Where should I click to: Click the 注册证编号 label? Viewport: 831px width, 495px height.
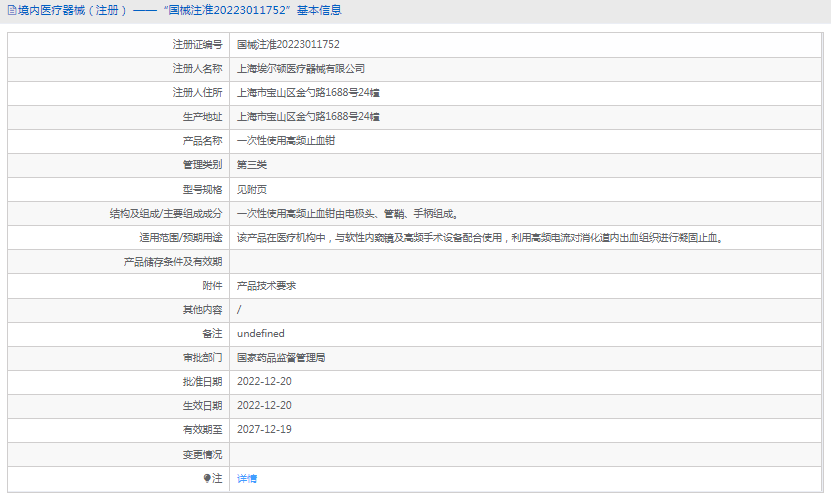point(197,45)
